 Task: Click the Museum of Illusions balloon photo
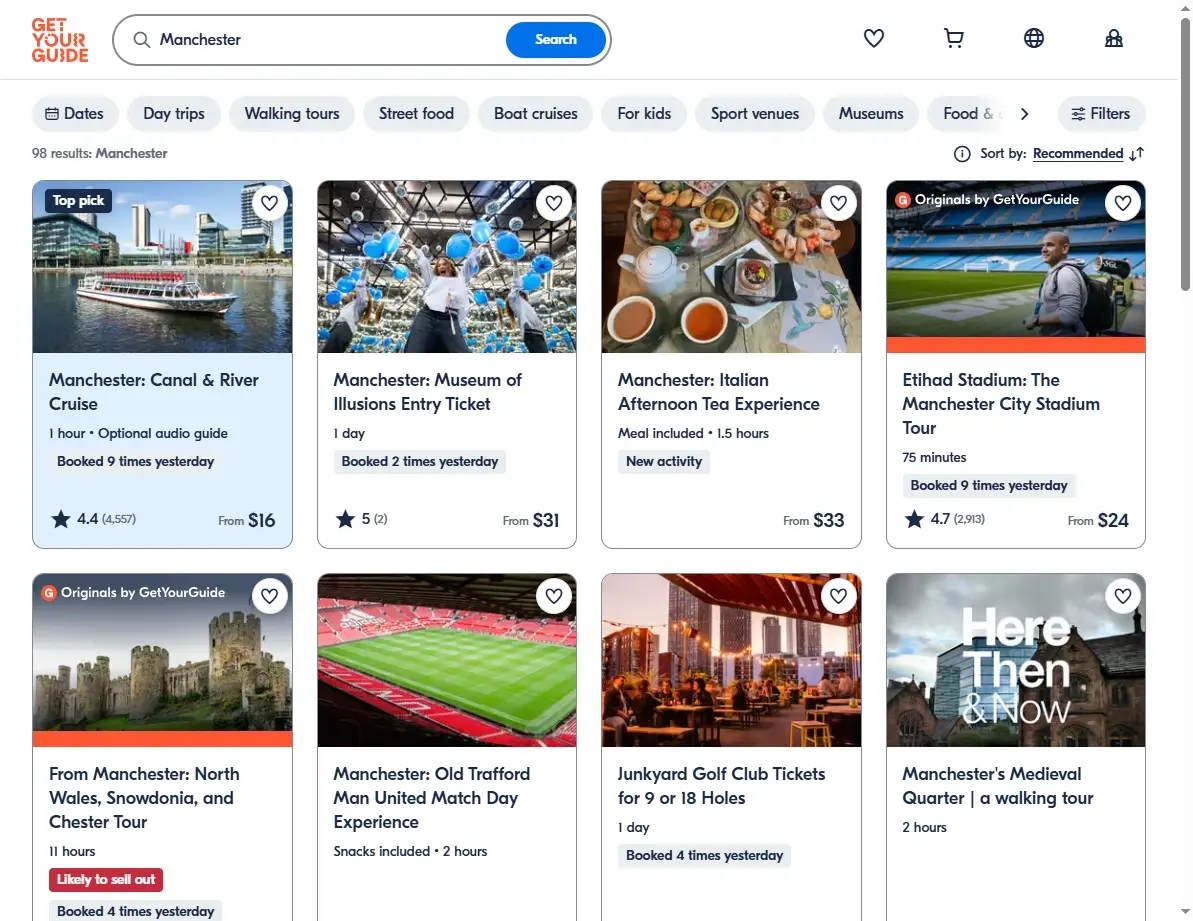(x=447, y=267)
